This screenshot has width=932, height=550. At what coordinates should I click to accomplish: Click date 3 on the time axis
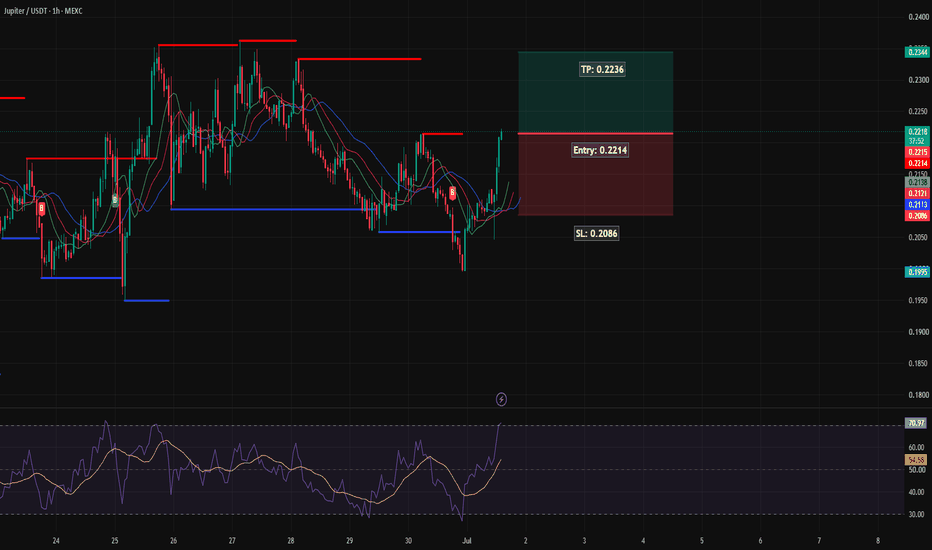coord(584,540)
